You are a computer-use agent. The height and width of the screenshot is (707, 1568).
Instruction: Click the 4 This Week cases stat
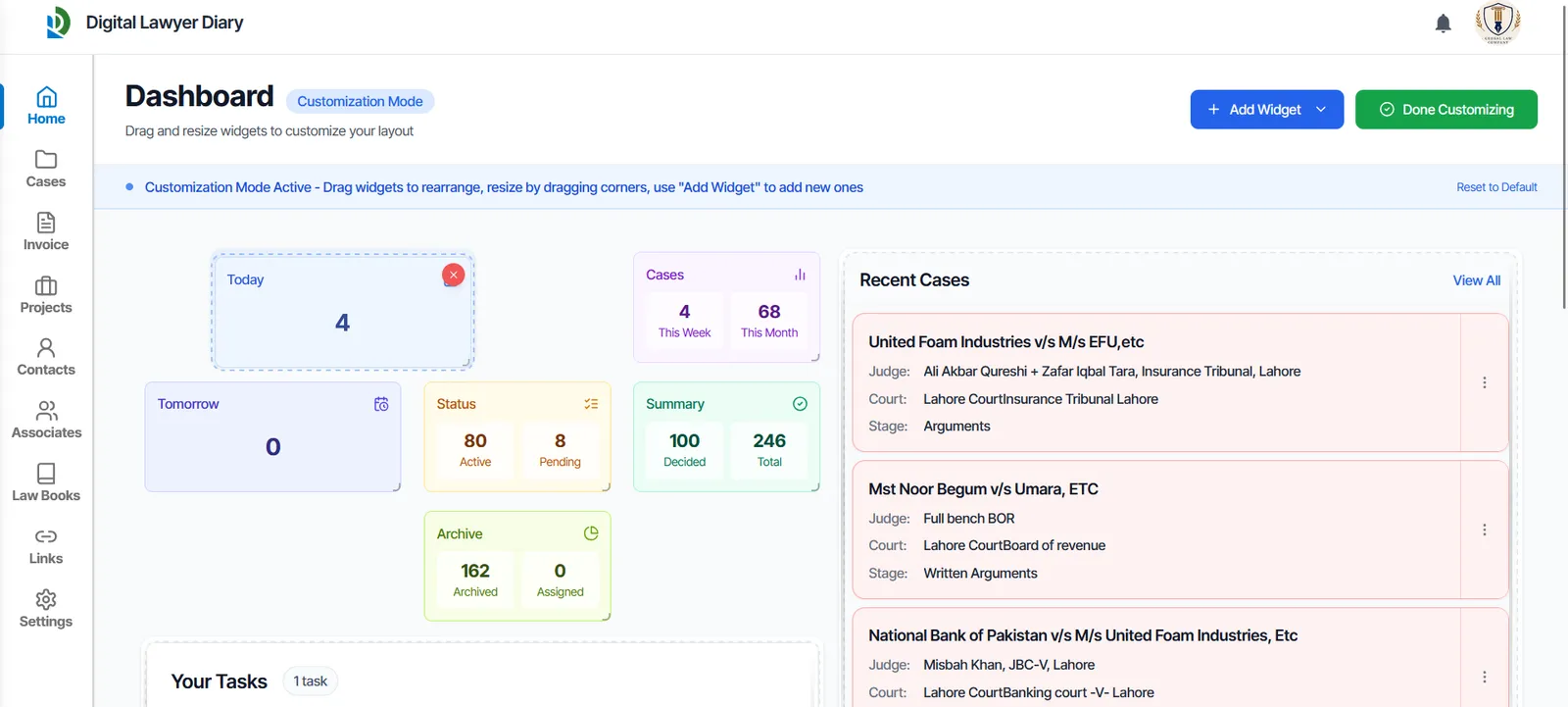pyautogui.click(x=684, y=321)
